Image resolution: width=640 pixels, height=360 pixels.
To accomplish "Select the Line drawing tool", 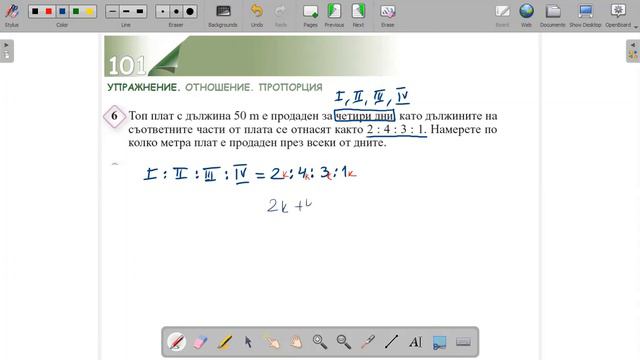I will [391, 342].
